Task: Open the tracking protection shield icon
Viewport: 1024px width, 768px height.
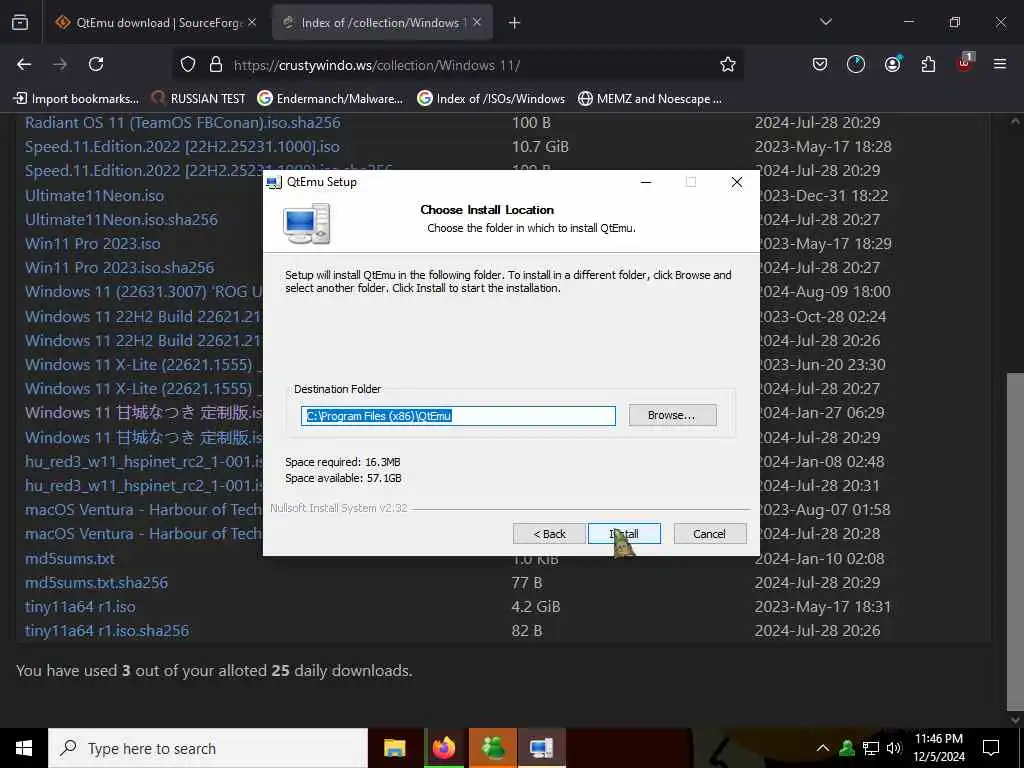Action: 188,65
